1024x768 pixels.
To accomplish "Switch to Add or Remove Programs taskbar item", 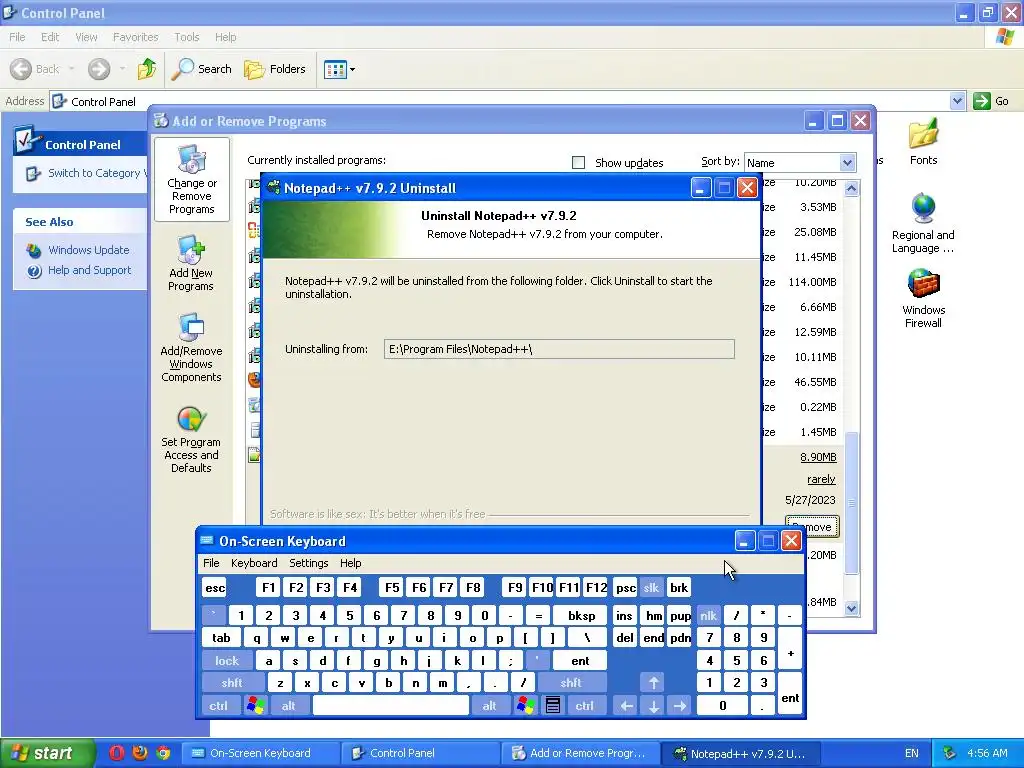I will tap(581, 753).
